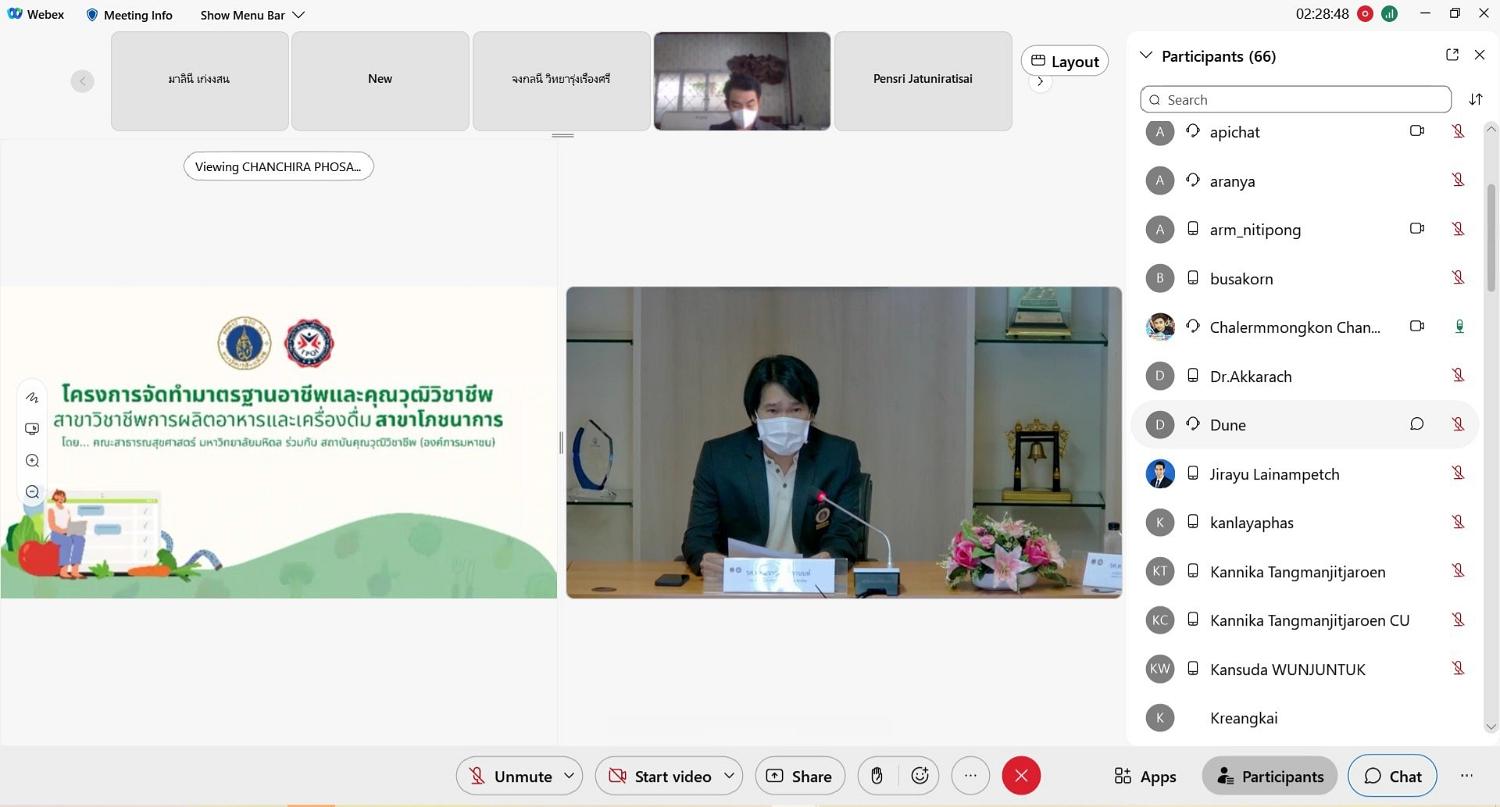
Task: Show next video thumbnails with right arrow
Action: pos(1040,82)
